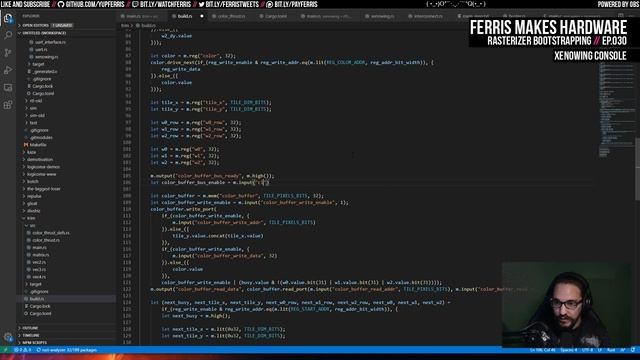Screen dimensions: 640x360
Task: Collapse the src folder
Action: point(32,225)
